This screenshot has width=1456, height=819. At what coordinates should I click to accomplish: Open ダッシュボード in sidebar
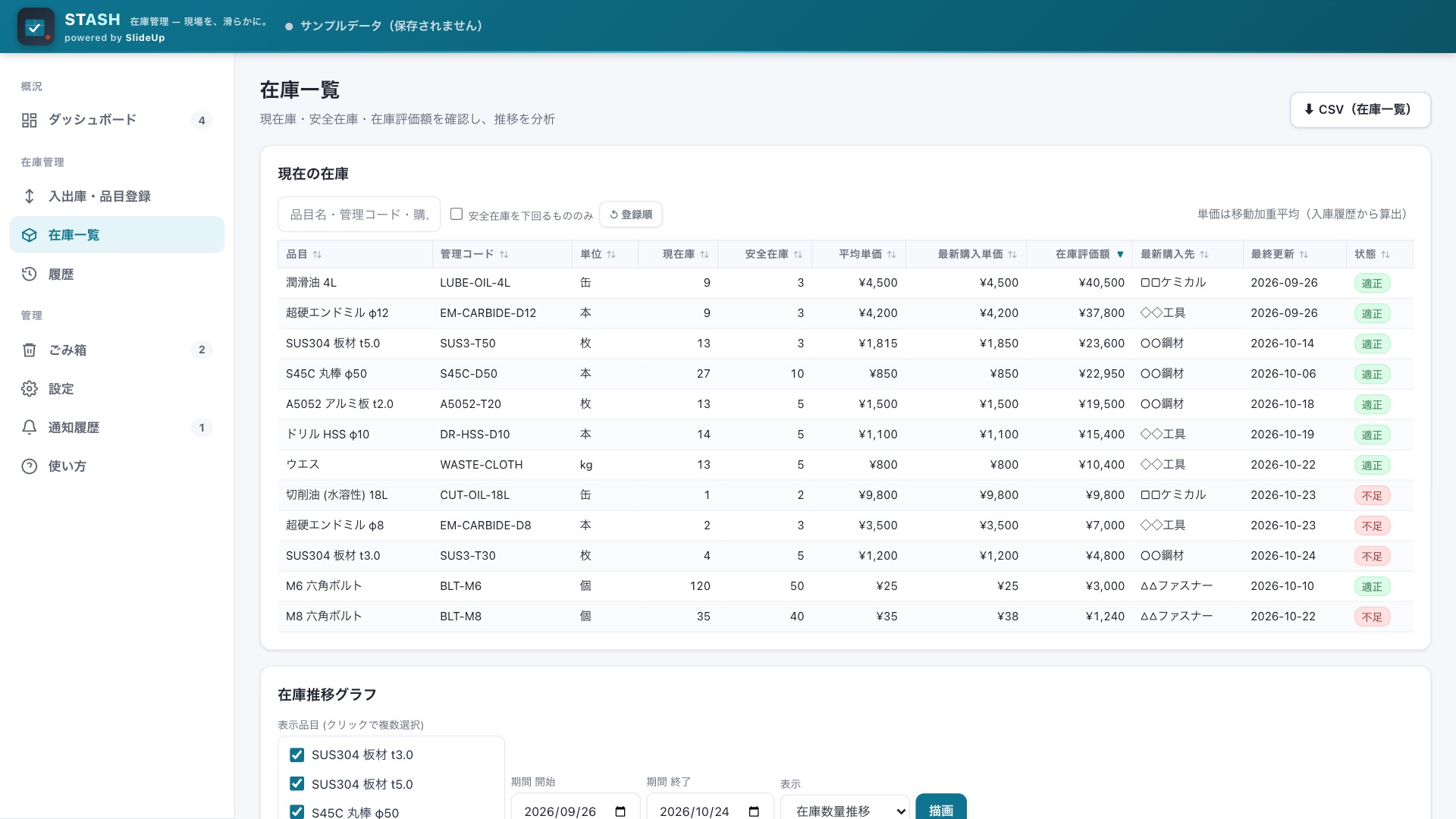click(117, 120)
